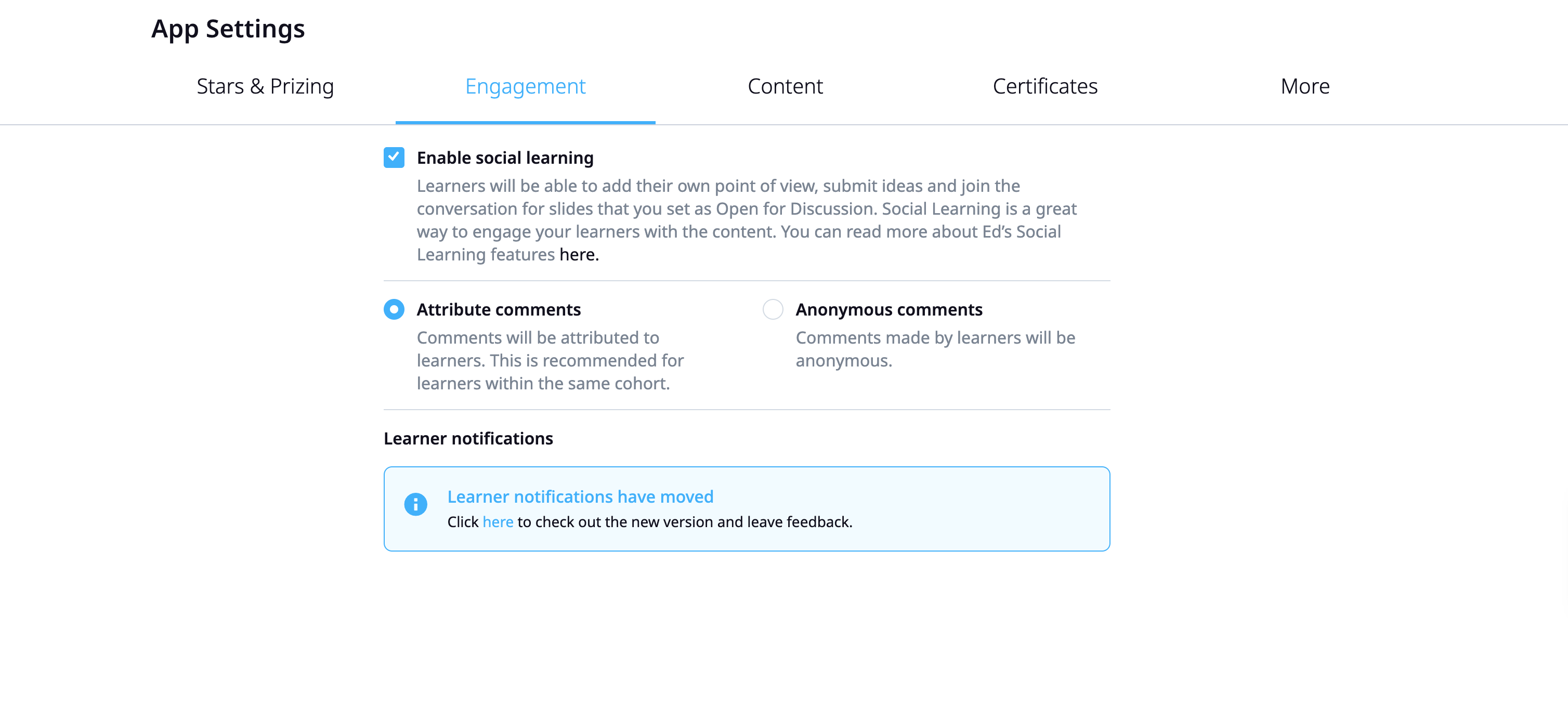Select the Attribute comments radio button
The image size is (1568, 707).
(x=394, y=309)
